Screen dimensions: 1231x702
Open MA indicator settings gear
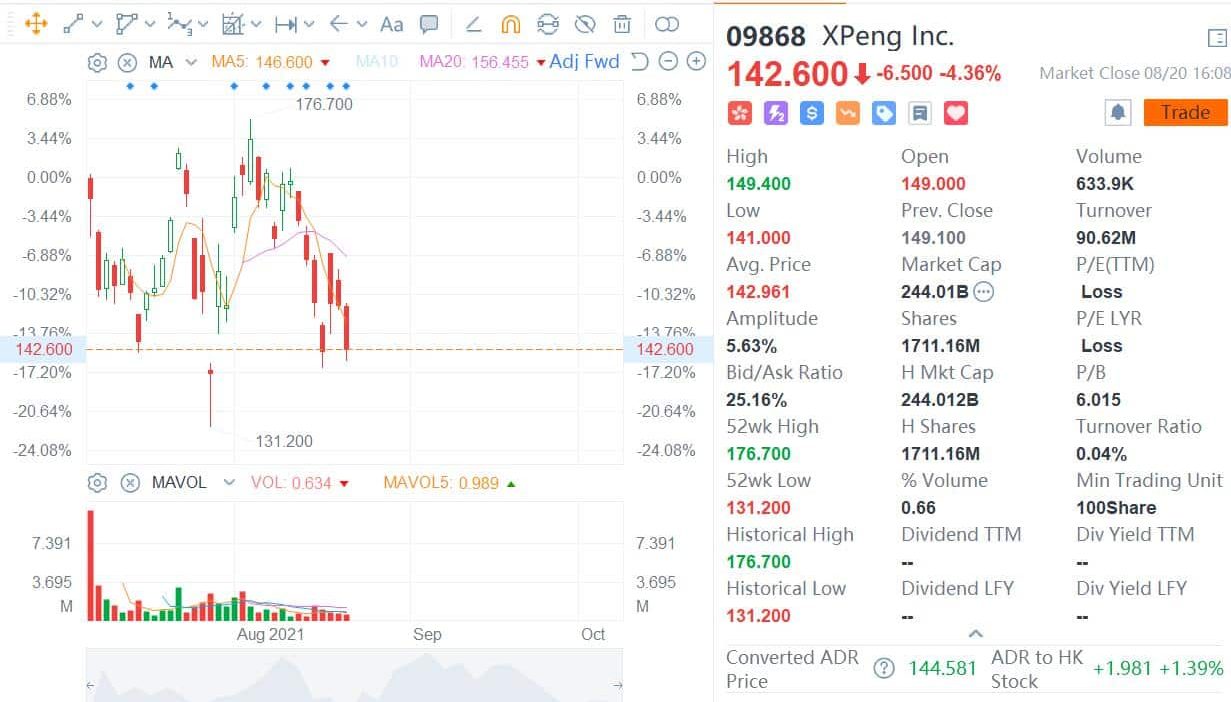[x=97, y=62]
